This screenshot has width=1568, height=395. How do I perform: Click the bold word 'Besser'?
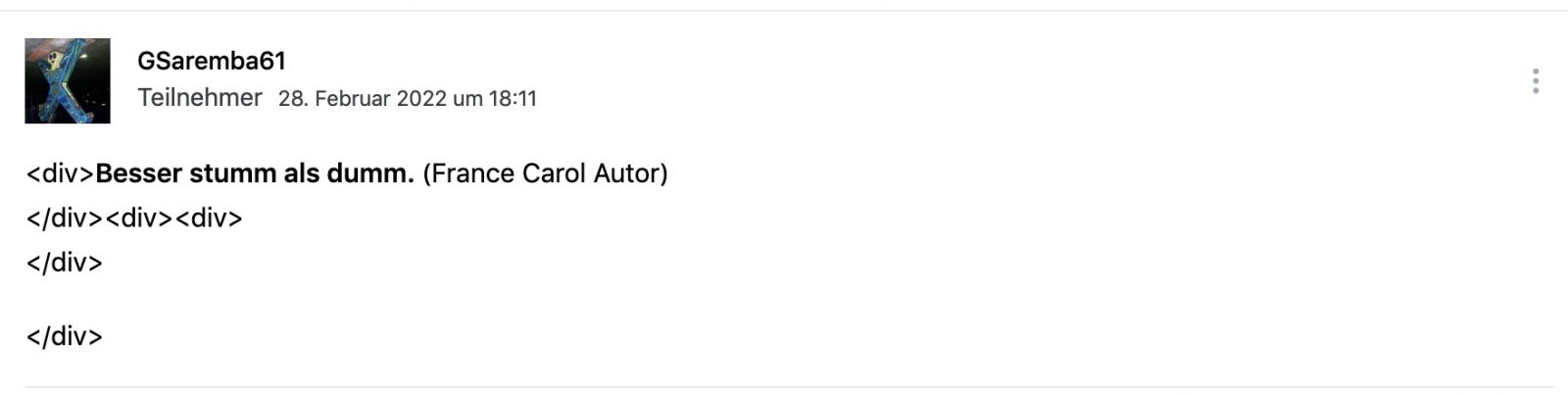coord(138,173)
